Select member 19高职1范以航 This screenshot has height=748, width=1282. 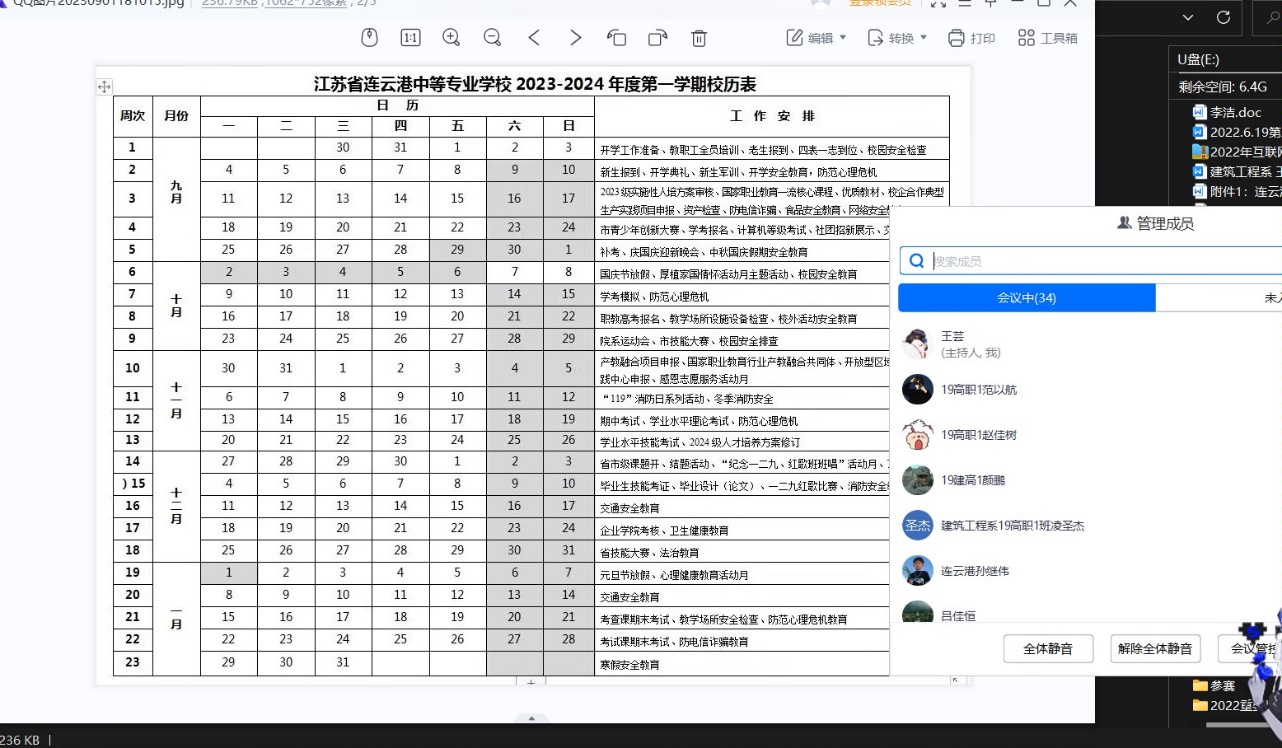coord(1090,389)
